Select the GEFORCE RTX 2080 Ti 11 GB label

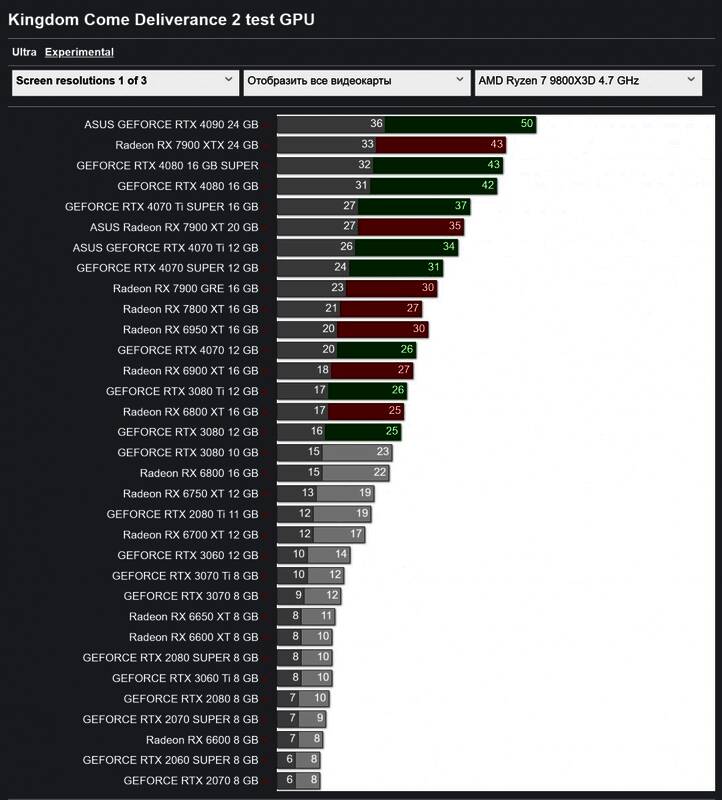(182, 514)
